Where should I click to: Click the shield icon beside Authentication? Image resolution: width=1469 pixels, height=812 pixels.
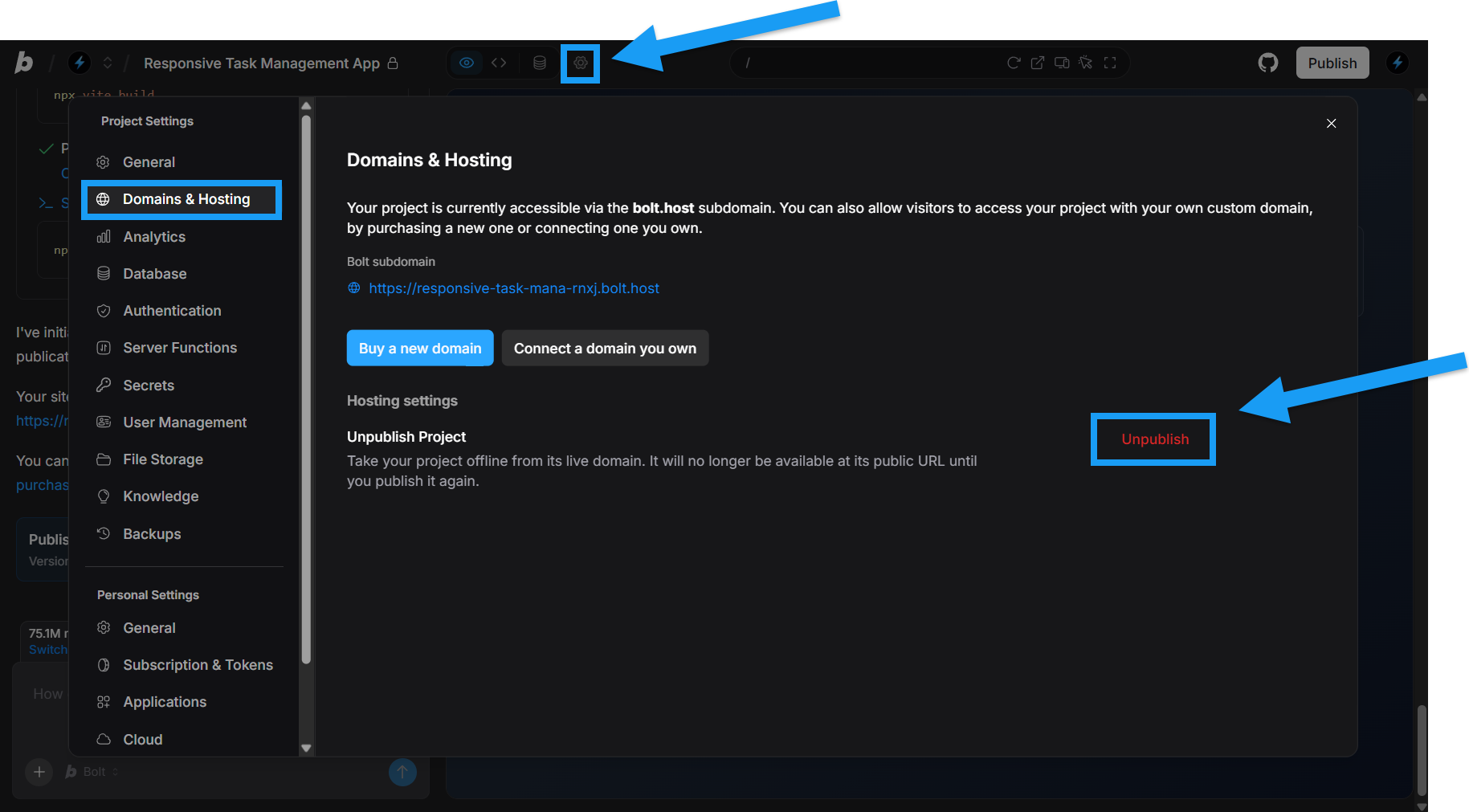click(104, 311)
